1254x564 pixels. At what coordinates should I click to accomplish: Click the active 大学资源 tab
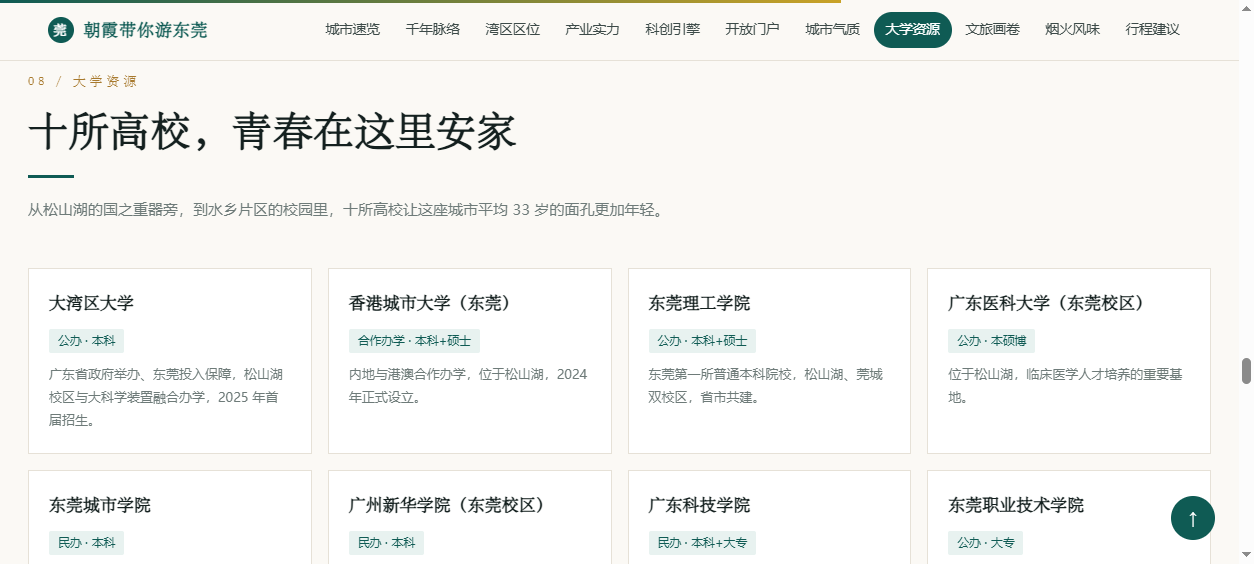(x=912, y=29)
